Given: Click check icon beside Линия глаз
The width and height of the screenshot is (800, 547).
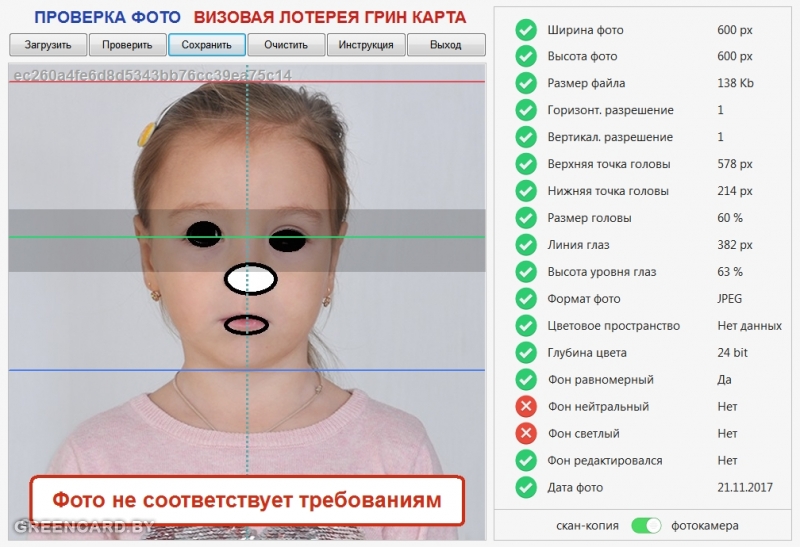Looking at the screenshot, I should 526,245.
